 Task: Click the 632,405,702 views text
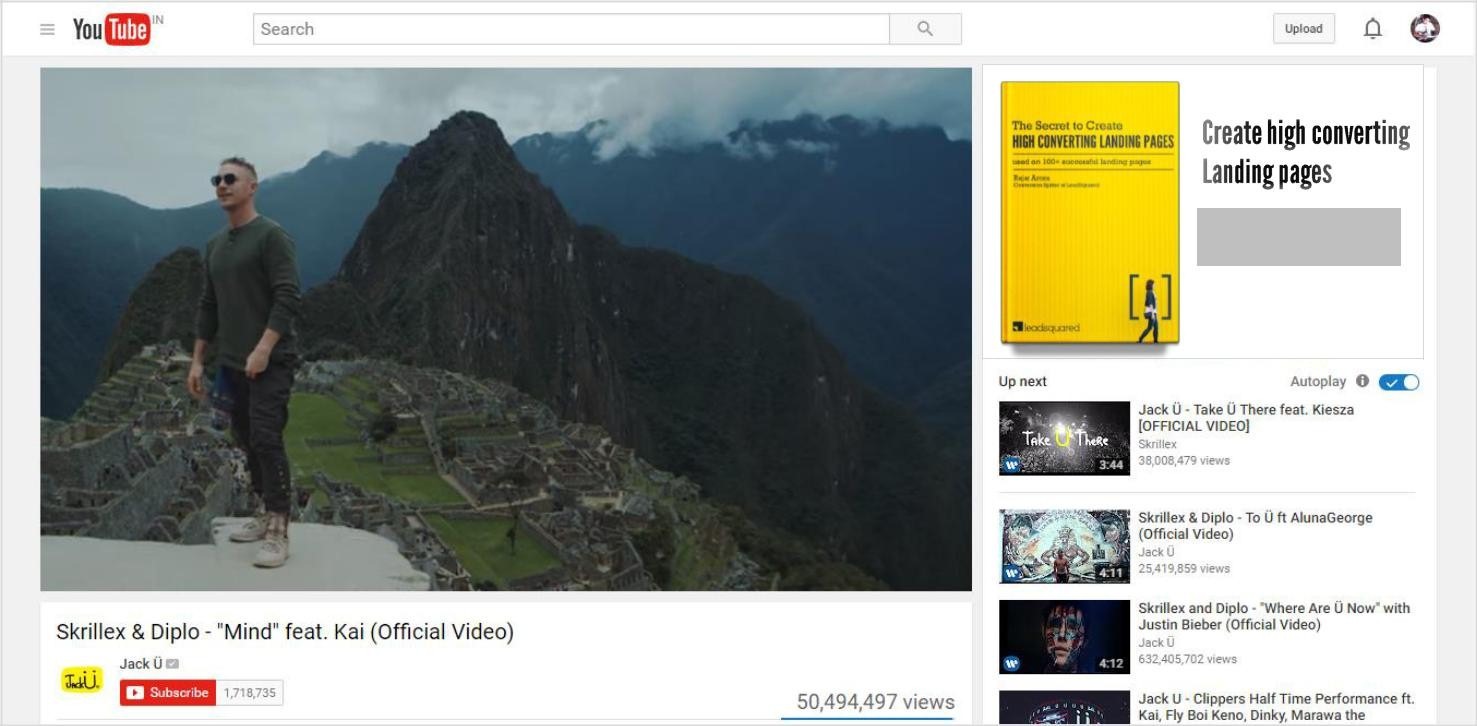click(x=1187, y=659)
